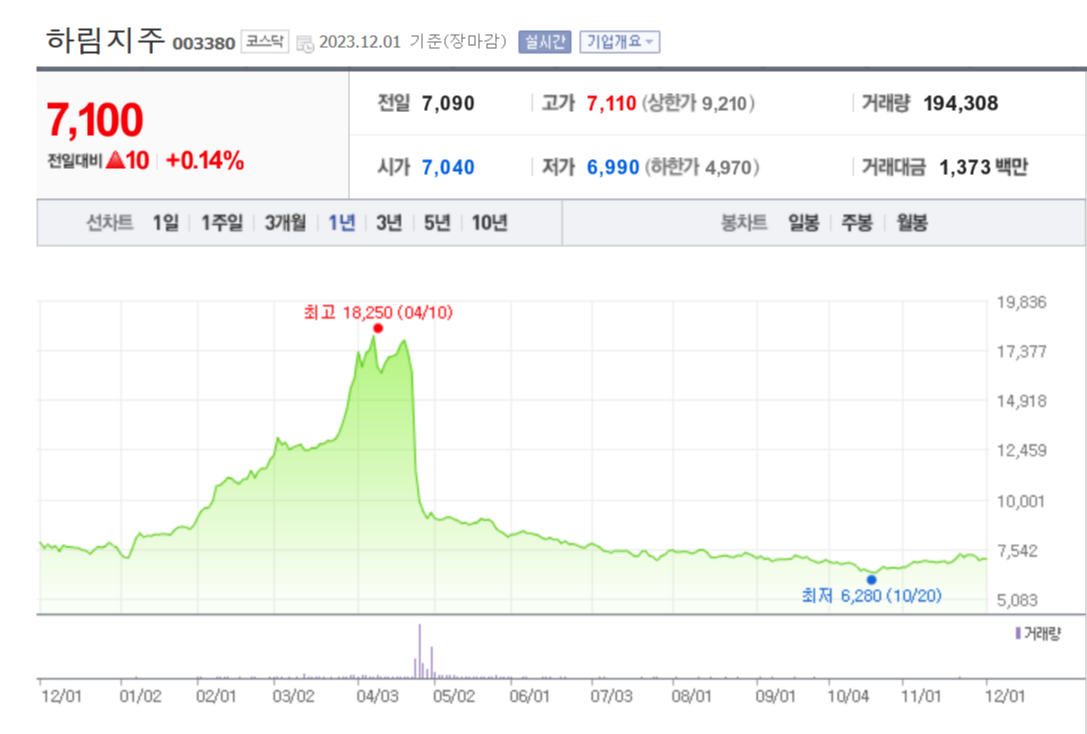Click the red up-triangle change indicator

pyautogui.click(x=116, y=161)
